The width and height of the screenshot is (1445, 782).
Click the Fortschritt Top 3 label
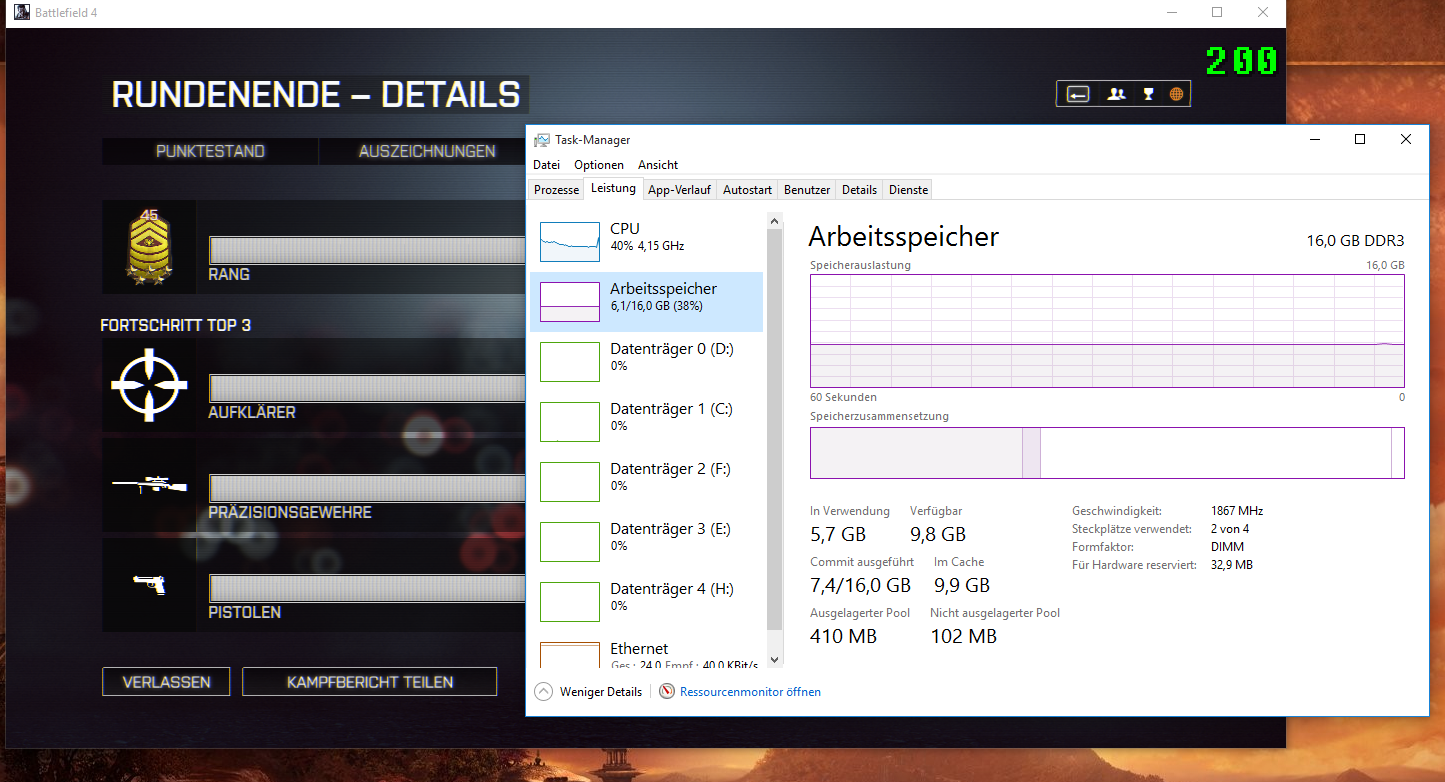point(176,326)
